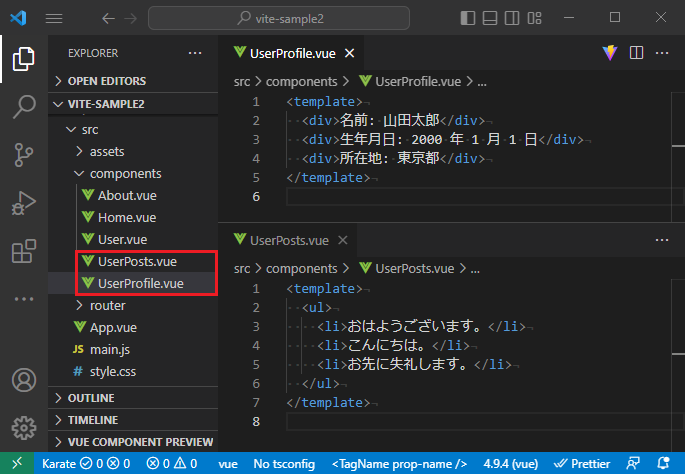Screen dimensions: 685x474
Task: Click the command center search box vite-sample2
Action: click(x=279, y=18)
